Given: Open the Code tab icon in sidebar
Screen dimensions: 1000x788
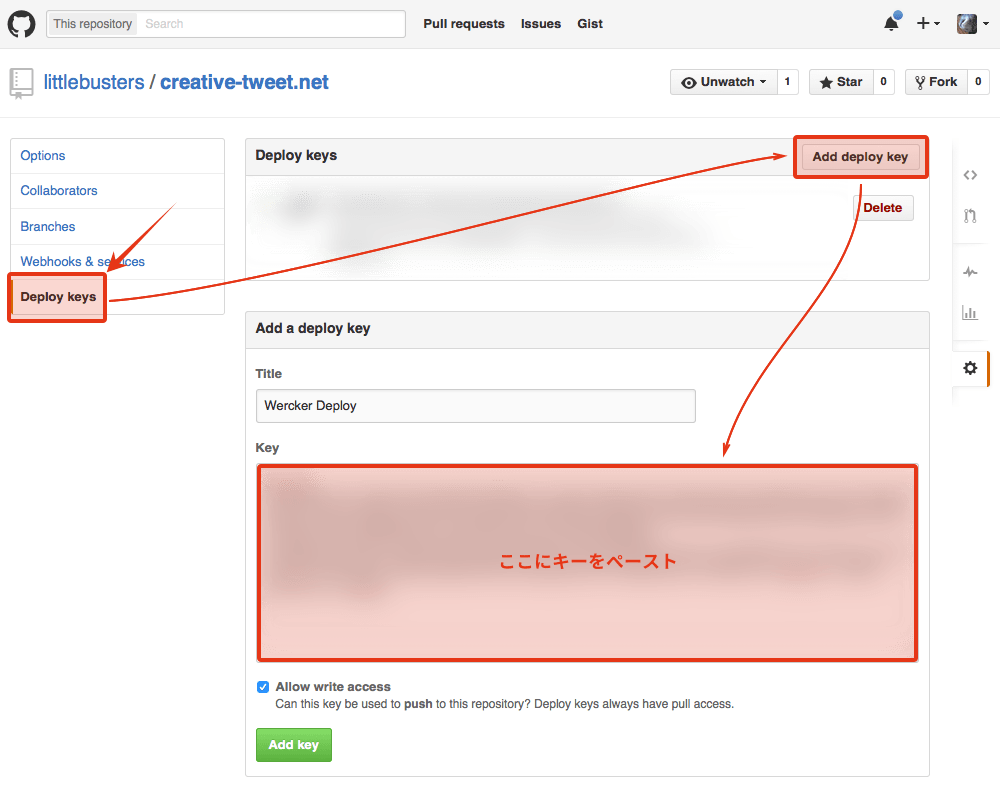Looking at the screenshot, I should (x=969, y=175).
